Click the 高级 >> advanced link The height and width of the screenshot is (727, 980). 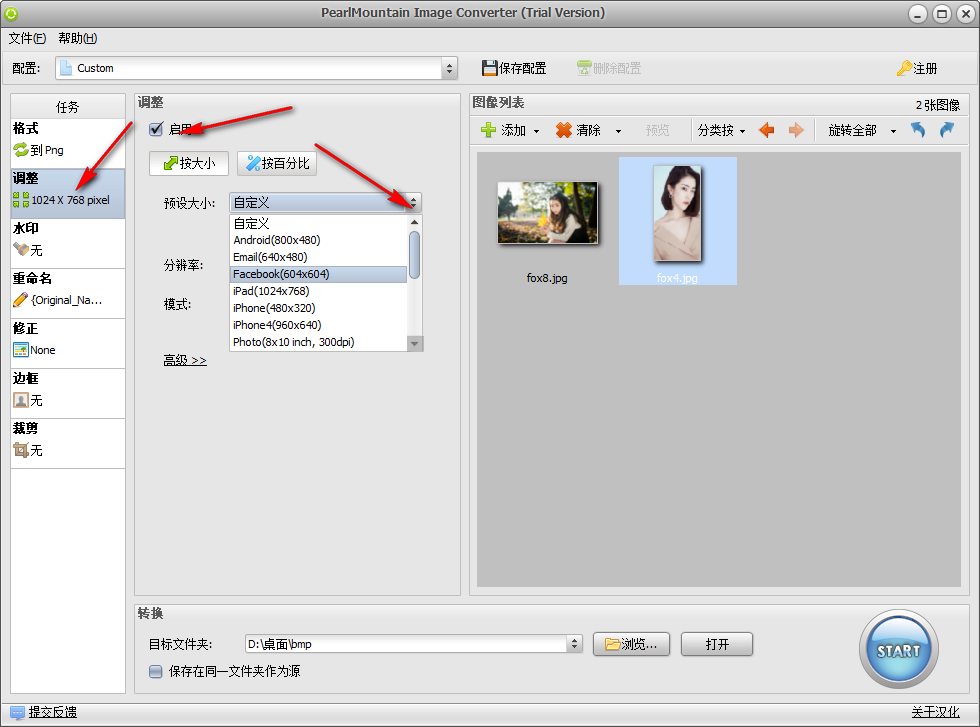[185, 360]
